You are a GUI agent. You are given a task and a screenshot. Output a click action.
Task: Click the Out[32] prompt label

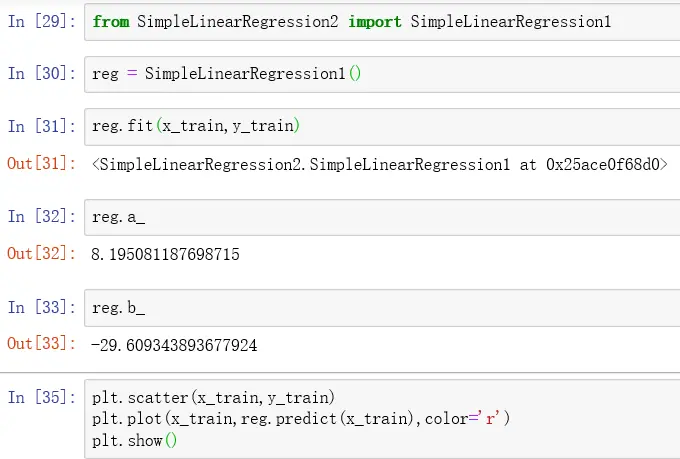(41, 255)
